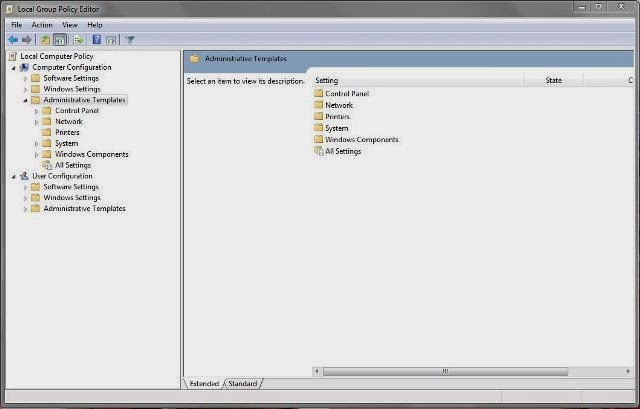This screenshot has height=409, width=640.
Task: Open the View menu
Action: pos(70,25)
